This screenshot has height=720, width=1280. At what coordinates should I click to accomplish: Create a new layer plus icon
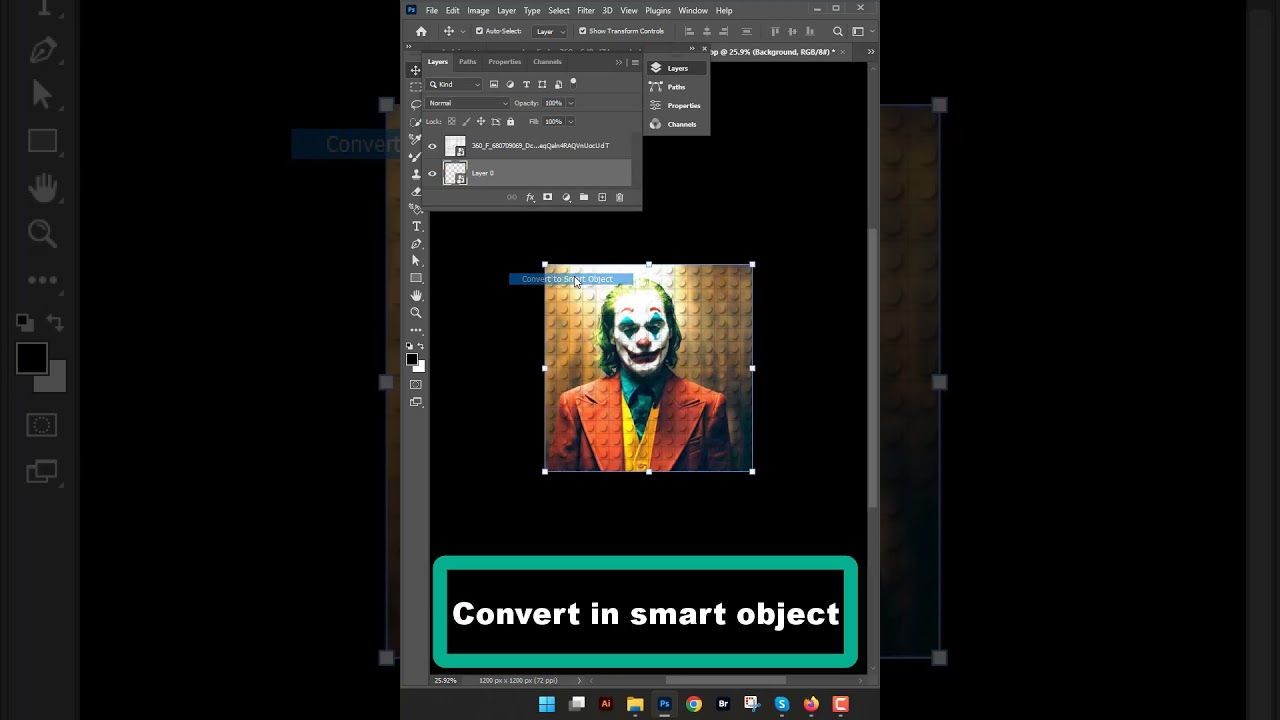coord(602,197)
